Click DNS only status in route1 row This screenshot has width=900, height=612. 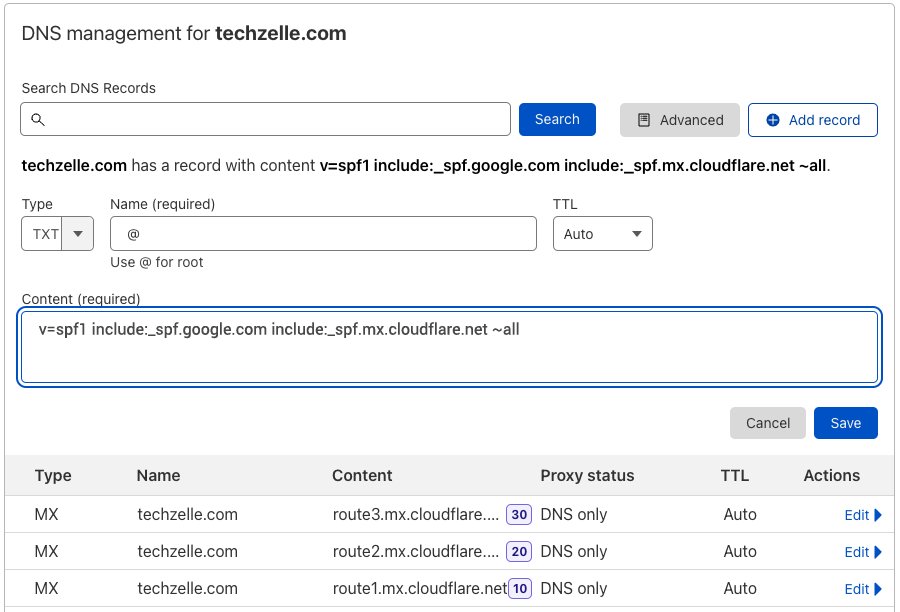[573, 588]
